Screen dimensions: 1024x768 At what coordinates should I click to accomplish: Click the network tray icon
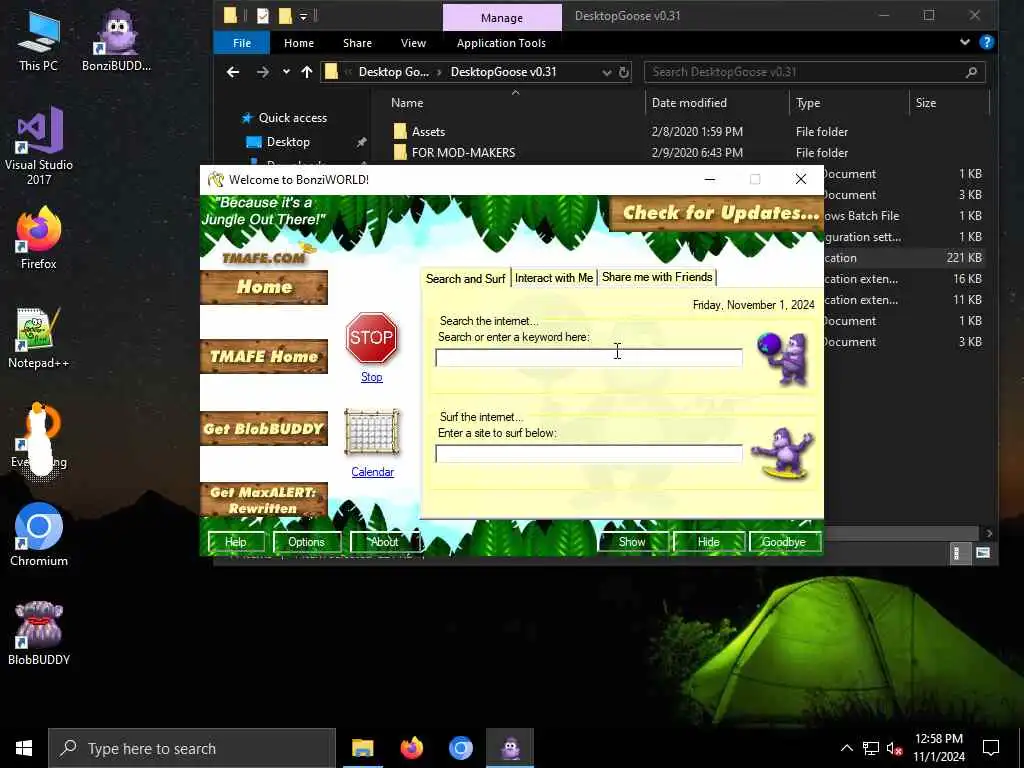coord(871,748)
